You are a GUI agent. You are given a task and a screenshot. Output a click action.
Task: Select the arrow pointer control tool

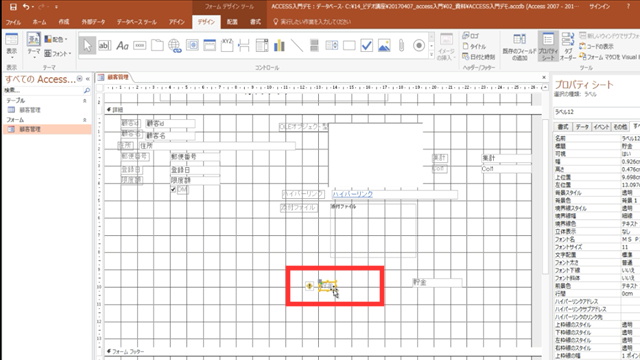point(87,45)
